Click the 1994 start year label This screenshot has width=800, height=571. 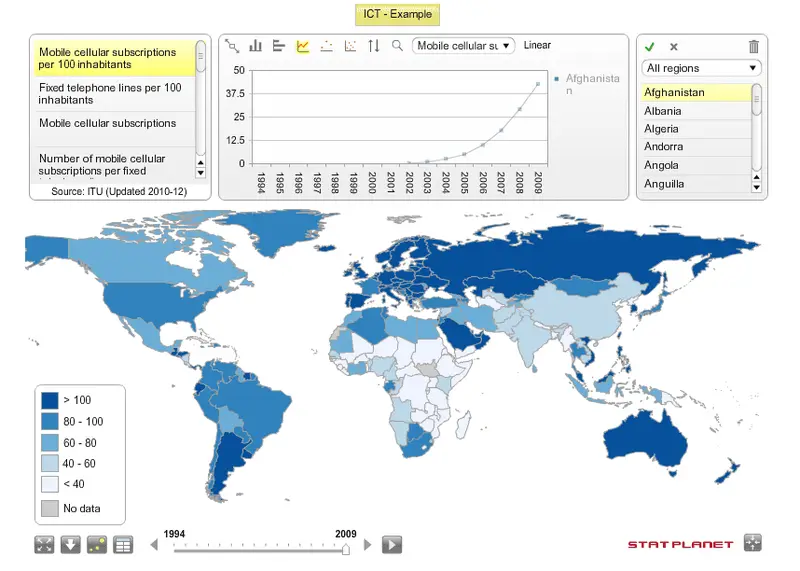pos(174,534)
